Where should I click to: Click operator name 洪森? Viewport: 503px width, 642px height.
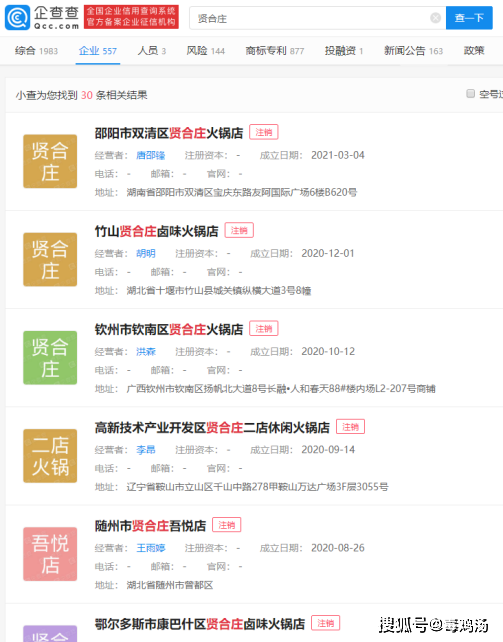146,352
